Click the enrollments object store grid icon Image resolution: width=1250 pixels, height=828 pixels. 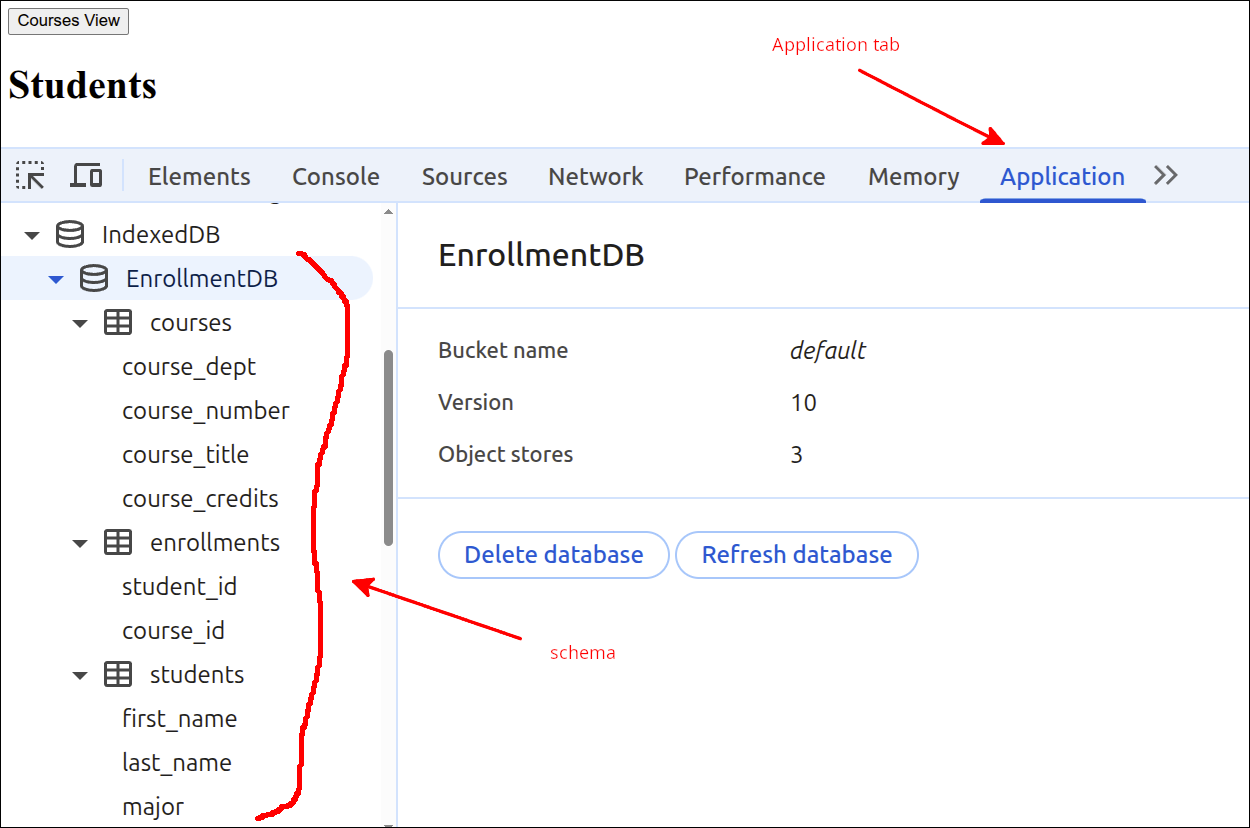coord(118,542)
